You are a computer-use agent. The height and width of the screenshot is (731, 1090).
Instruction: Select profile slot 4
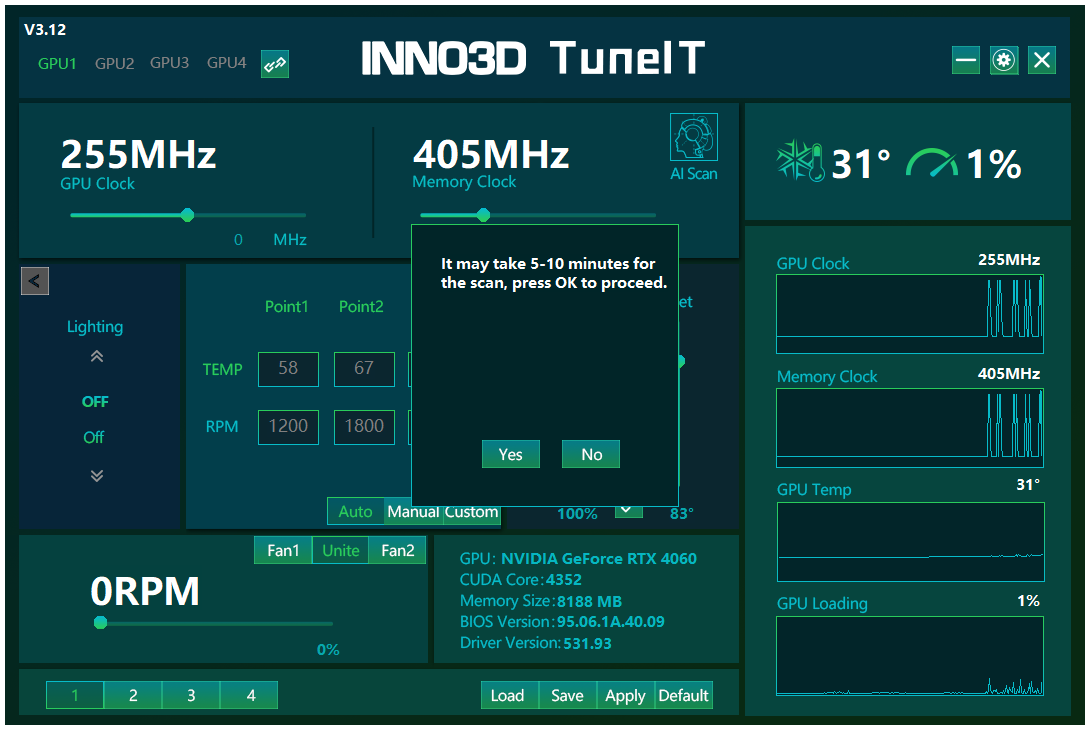tap(250, 695)
